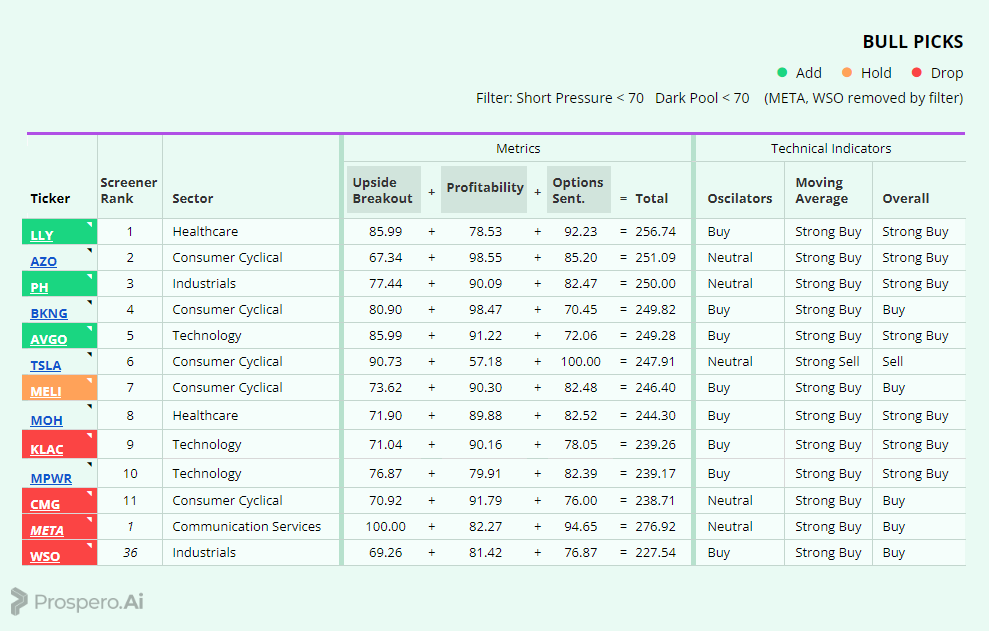Screen dimensions: 989x633
Task: Open the WSO ticker link
Action: pos(45,556)
